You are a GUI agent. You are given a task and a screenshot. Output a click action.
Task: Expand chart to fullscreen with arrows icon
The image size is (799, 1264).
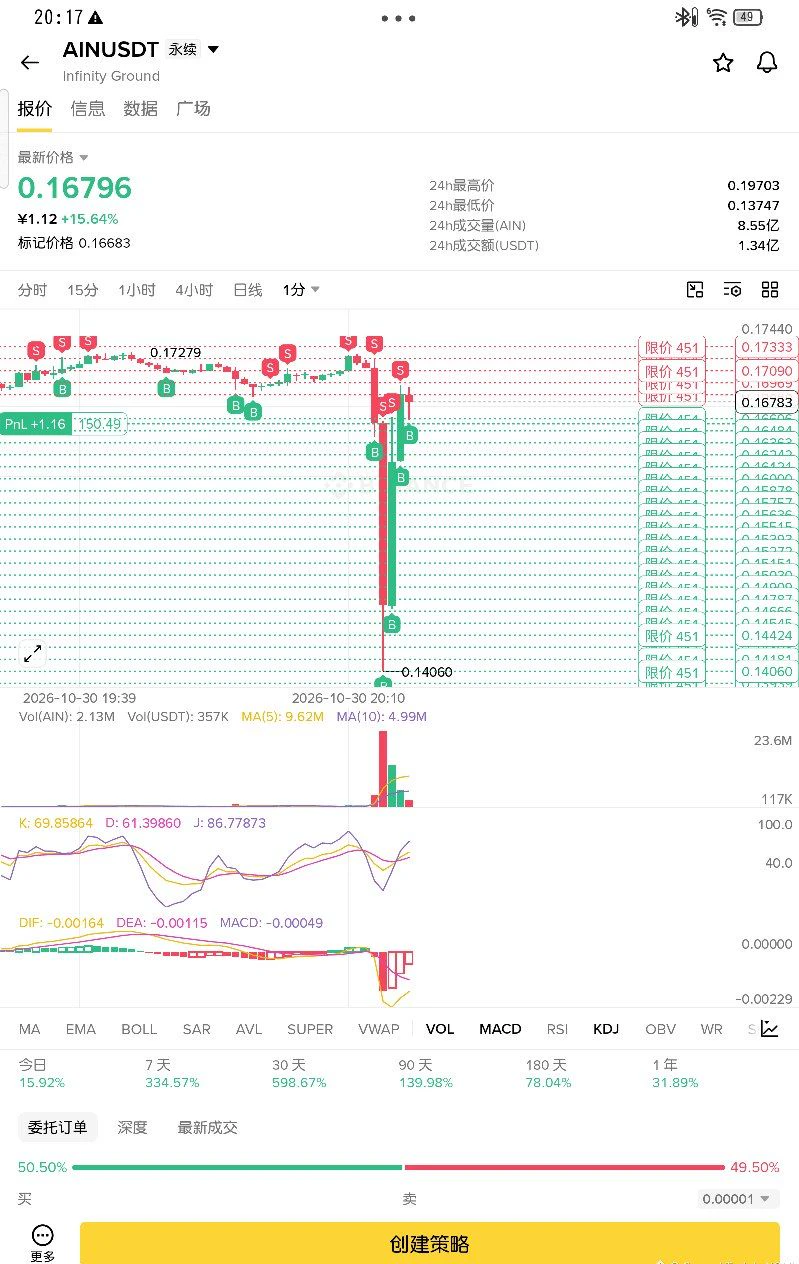tap(33, 654)
